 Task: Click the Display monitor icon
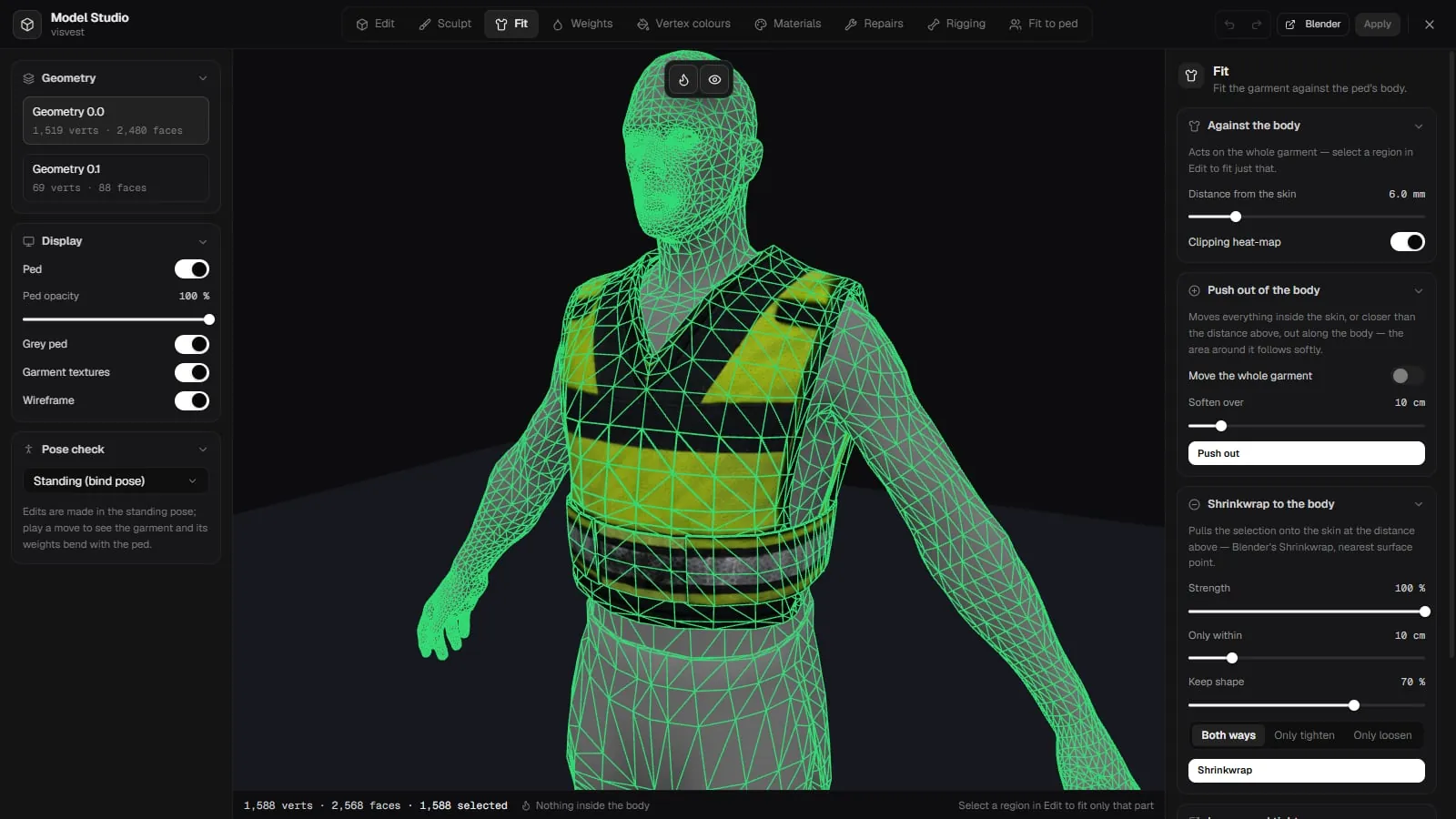(x=28, y=241)
